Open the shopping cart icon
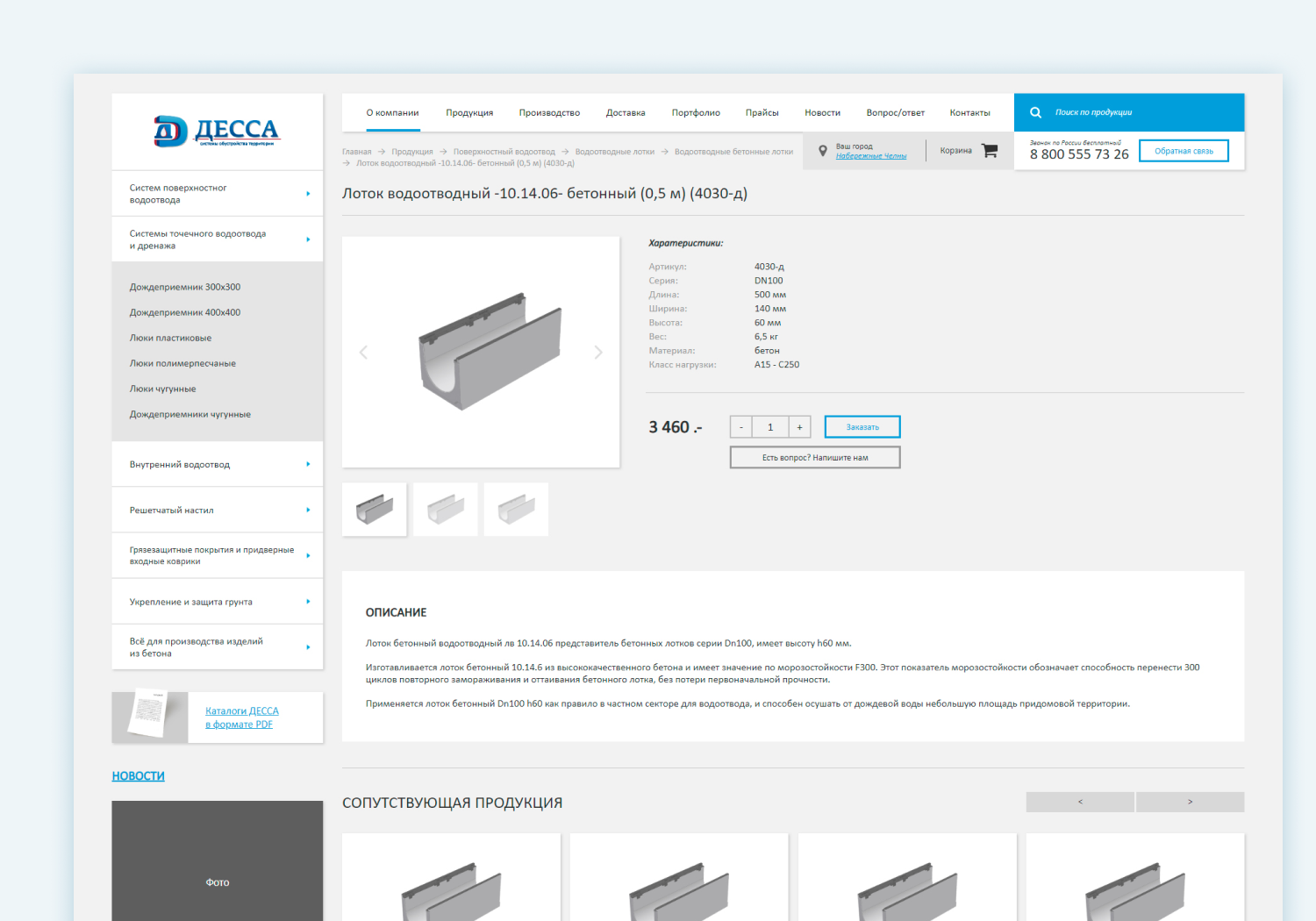 coord(990,151)
